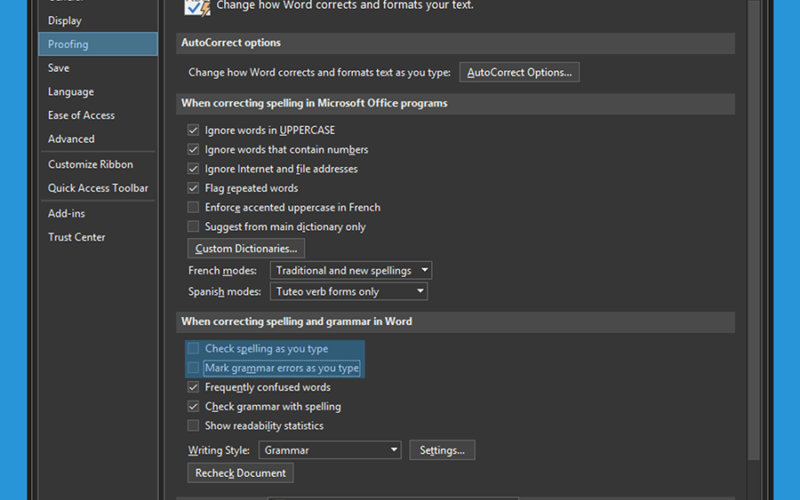
Task: Uncheck Ignore words in UPPERCASE
Action: (193, 130)
